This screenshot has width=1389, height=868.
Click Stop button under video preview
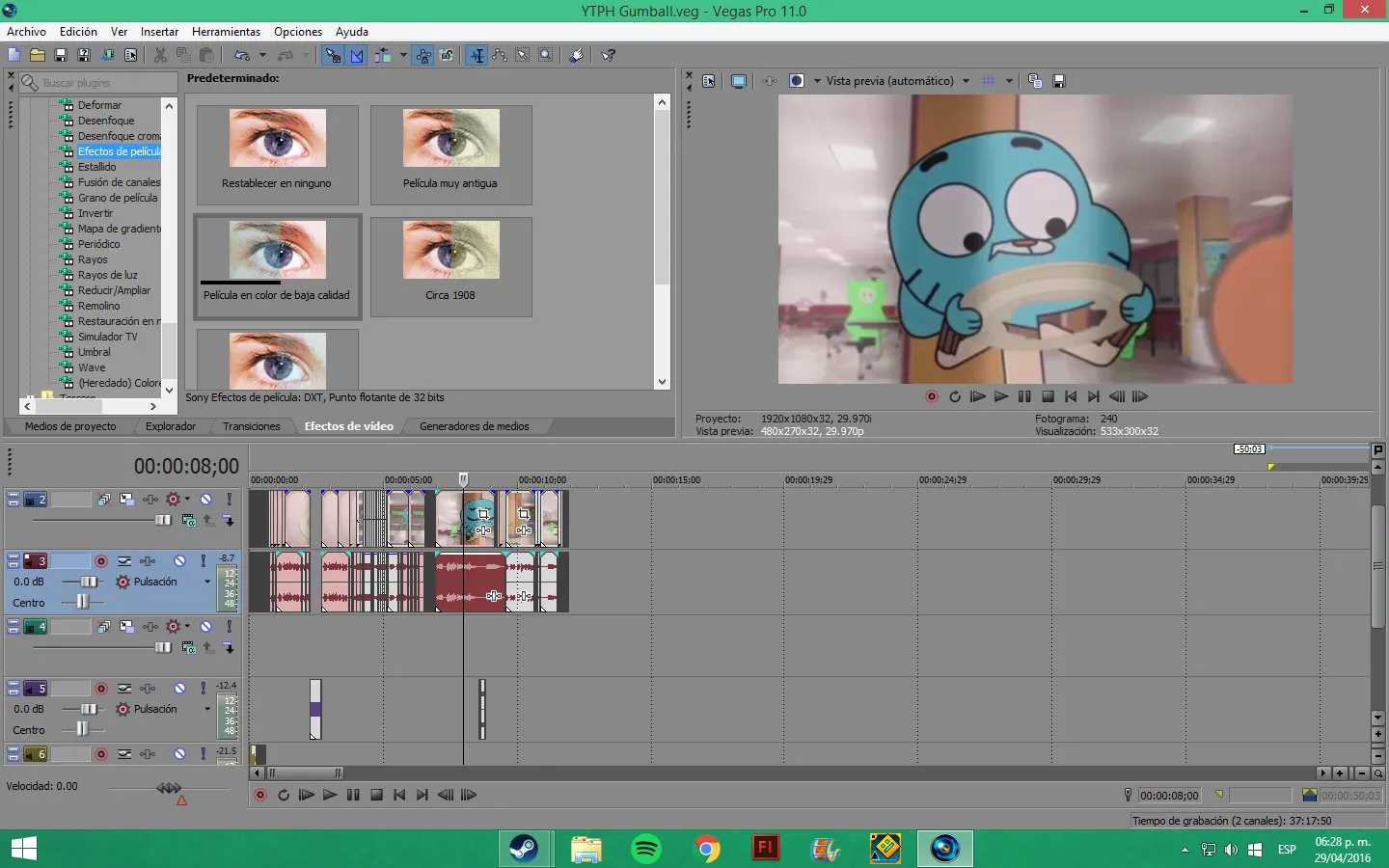(1048, 396)
